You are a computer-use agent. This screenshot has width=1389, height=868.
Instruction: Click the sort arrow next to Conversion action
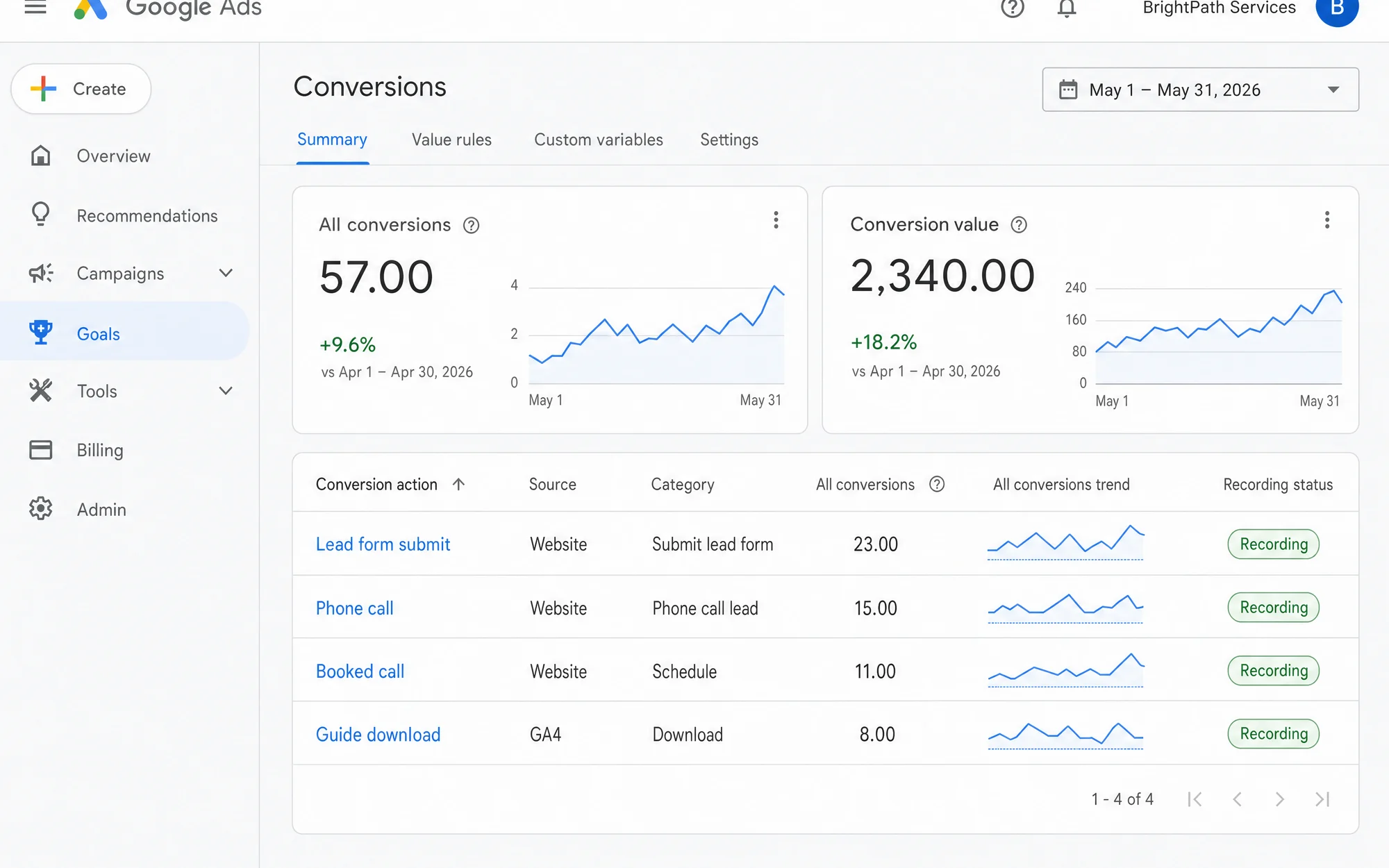pos(458,485)
